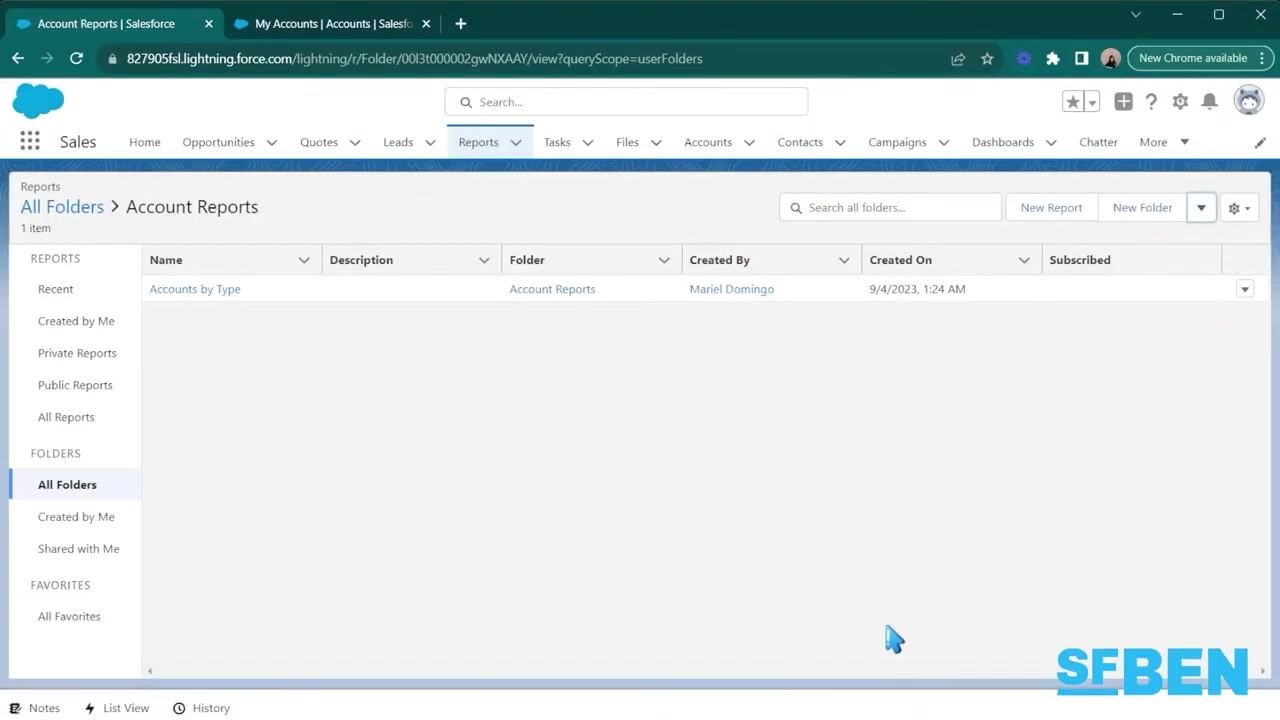The image size is (1280, 720).
Task: Open History in the utility bar
Action: point(201,708)
